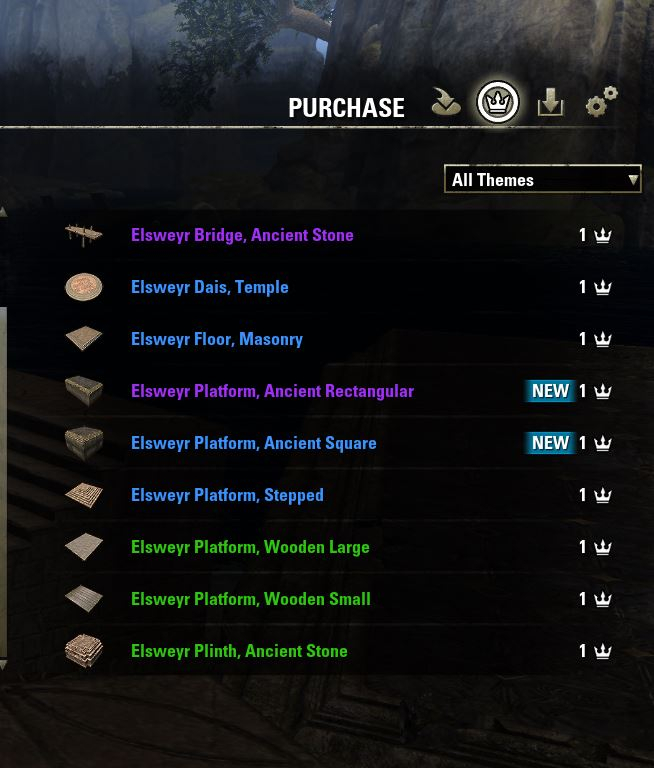Click the scroll down arrow on list
This screenshot has width=654, height=768.
3,665
